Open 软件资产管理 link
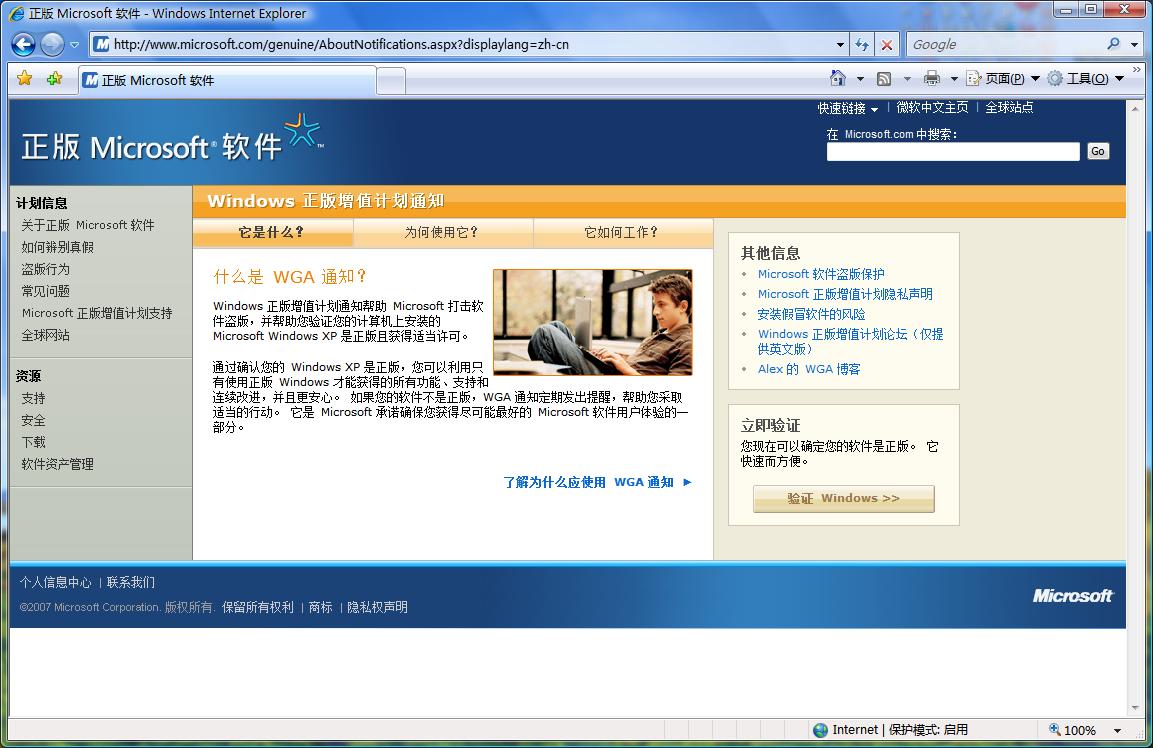1153x748 pixels. pos(57,464)
